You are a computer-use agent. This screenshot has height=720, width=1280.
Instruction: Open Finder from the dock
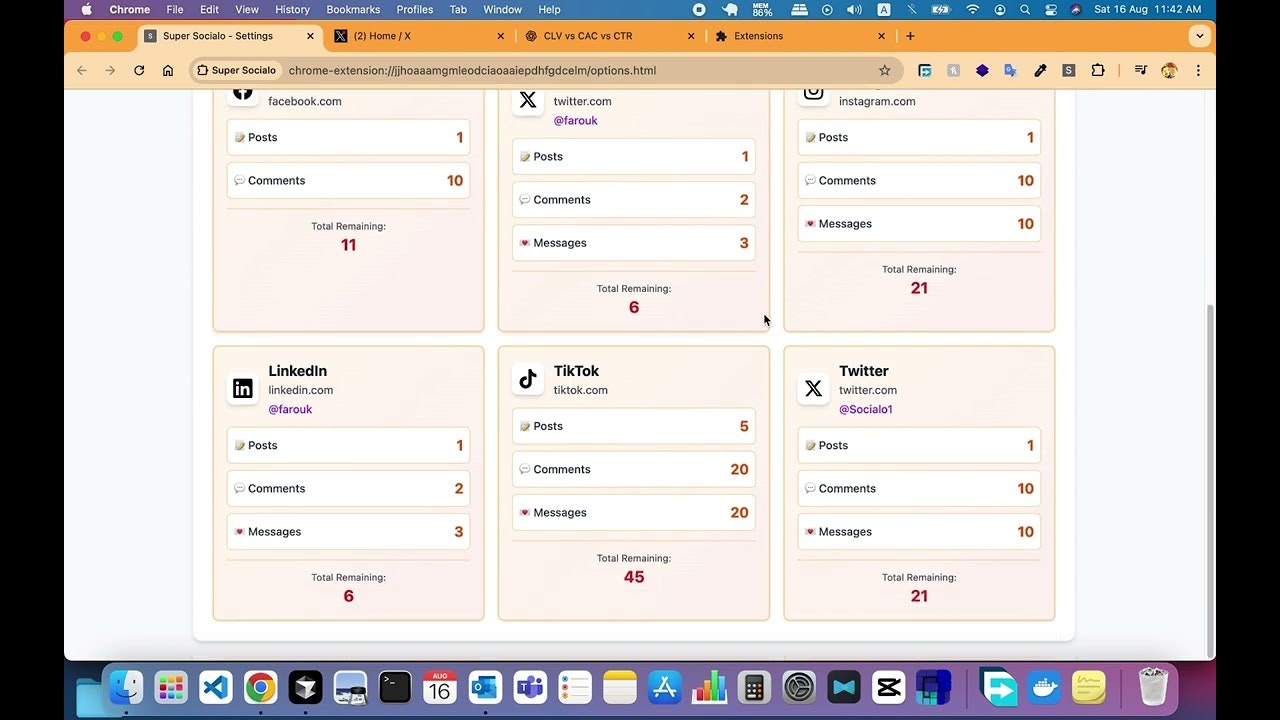[x=126, y=688]
